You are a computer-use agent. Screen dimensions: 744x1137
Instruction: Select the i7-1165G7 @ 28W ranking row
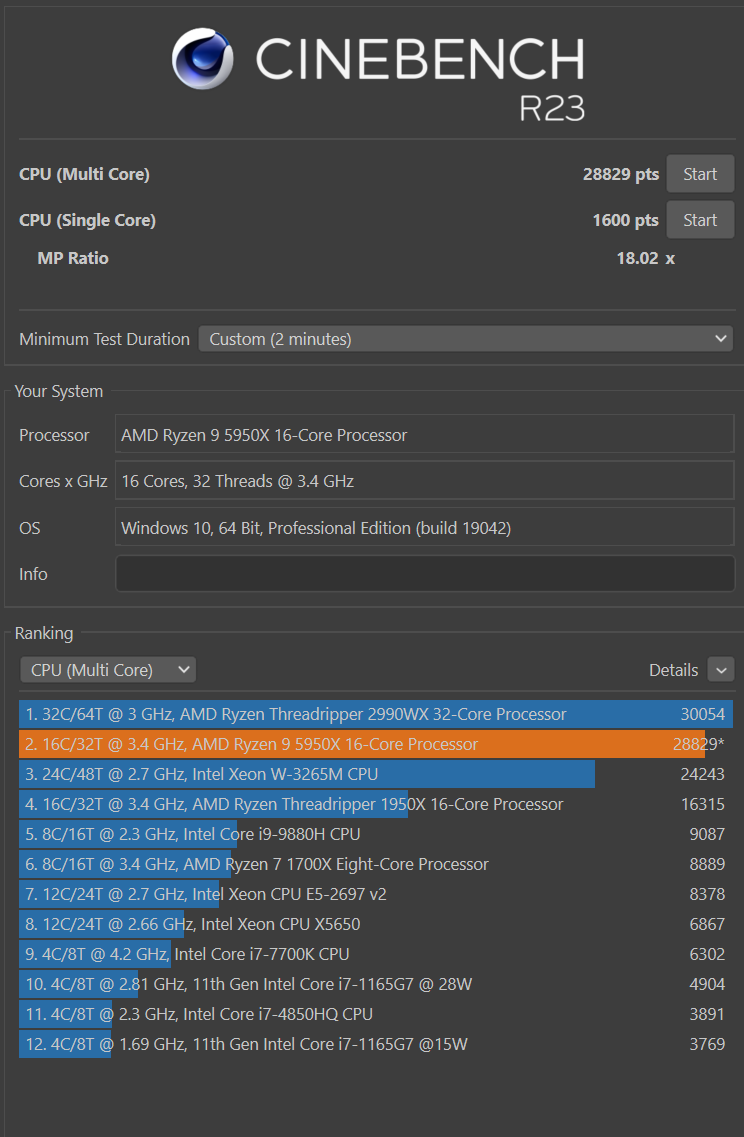[376, 984]
